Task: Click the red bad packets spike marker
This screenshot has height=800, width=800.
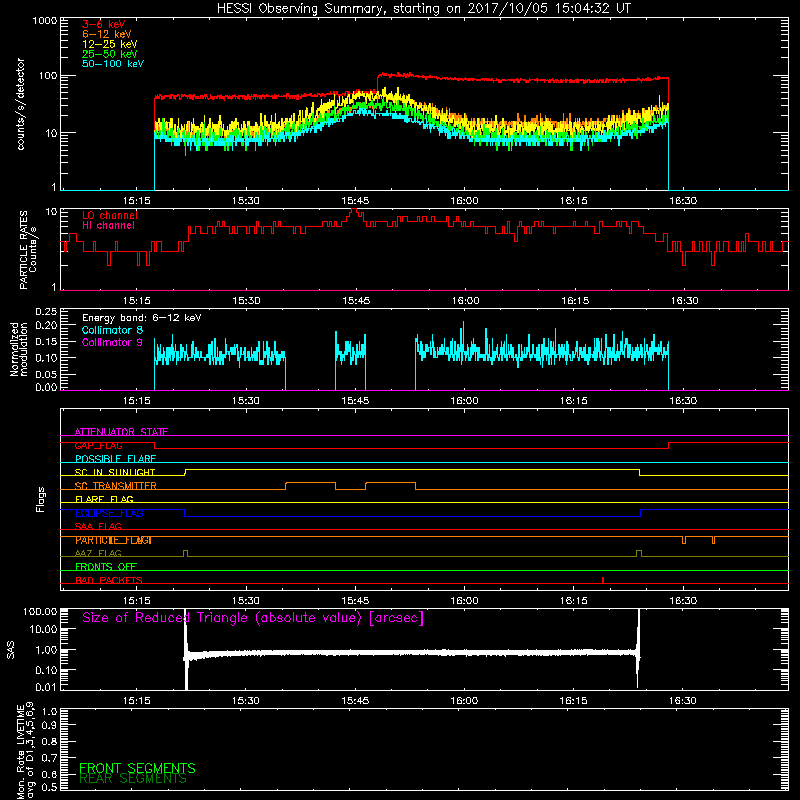Action: point(603,580)
